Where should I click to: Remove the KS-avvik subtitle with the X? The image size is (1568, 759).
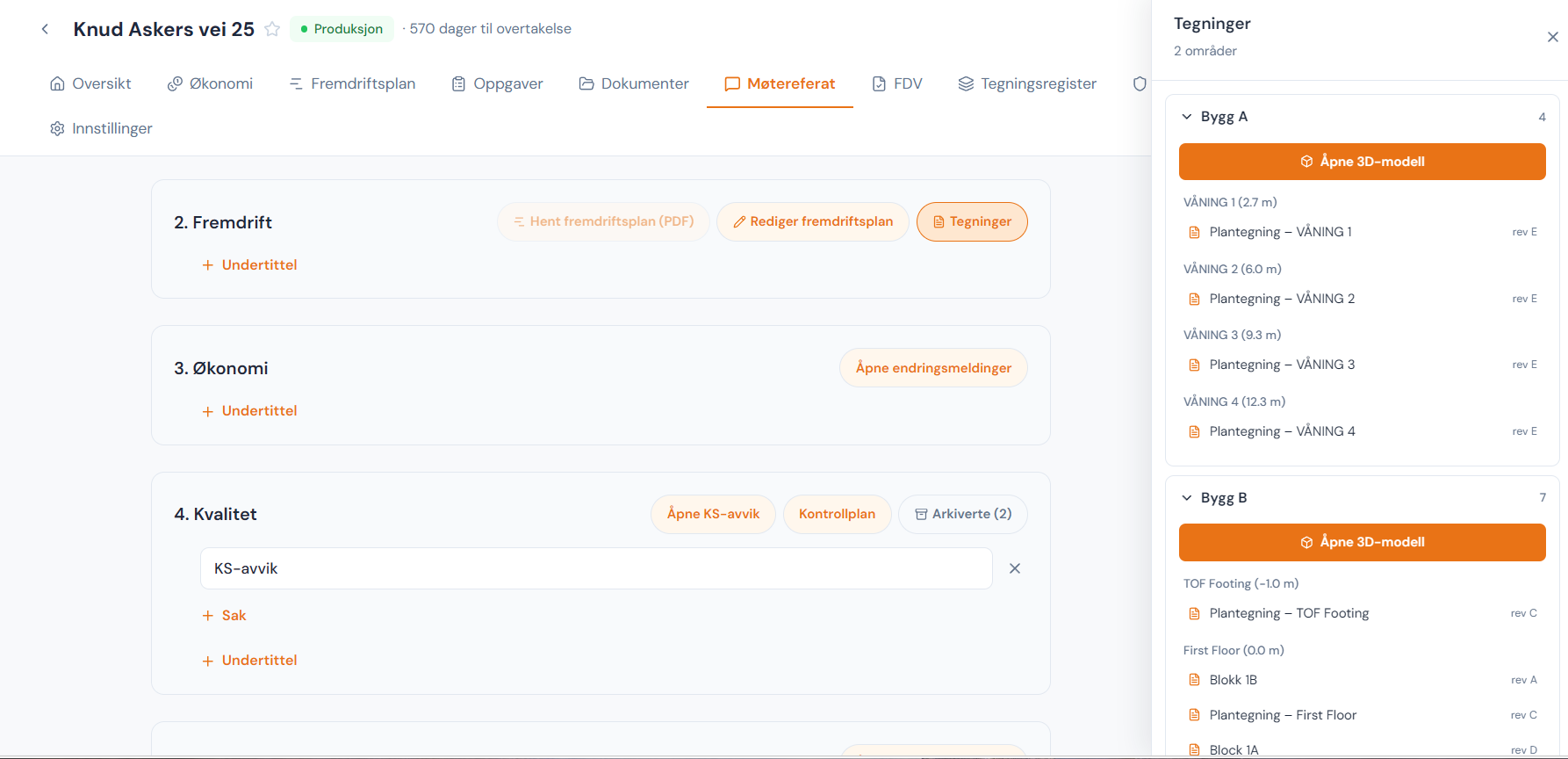coord(1015,568)
